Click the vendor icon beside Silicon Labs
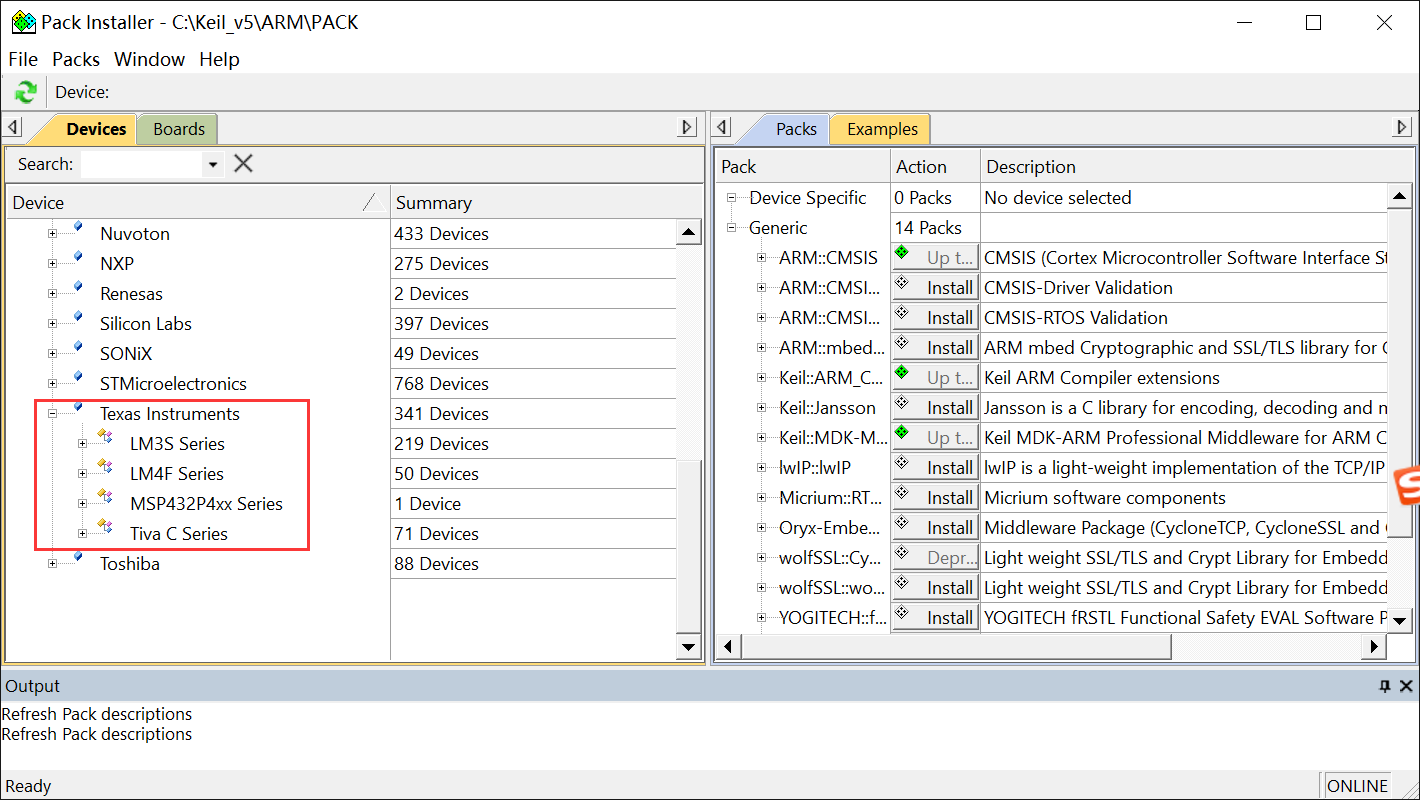 [x=78, y=319]
